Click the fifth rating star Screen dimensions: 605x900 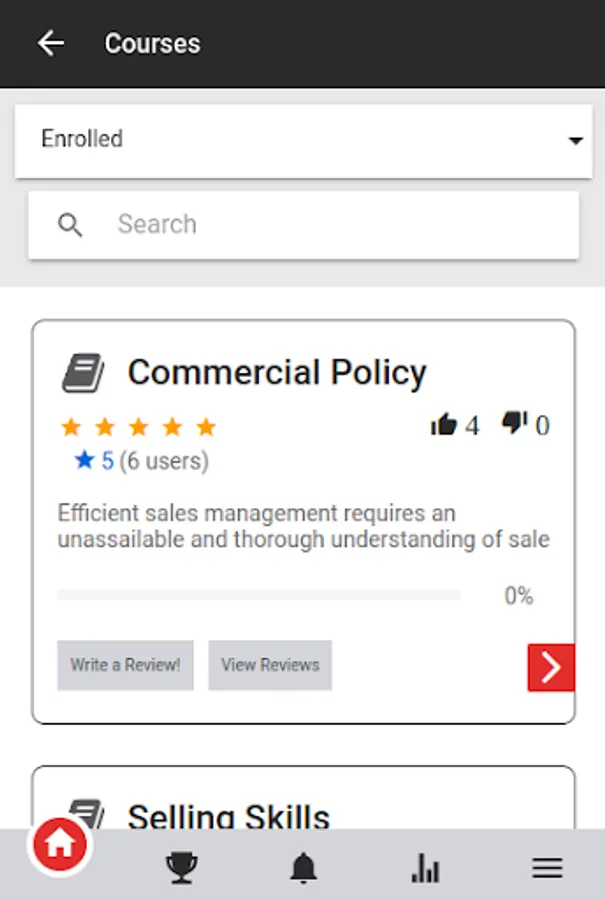pyautogui.click(x=206, y=428)
